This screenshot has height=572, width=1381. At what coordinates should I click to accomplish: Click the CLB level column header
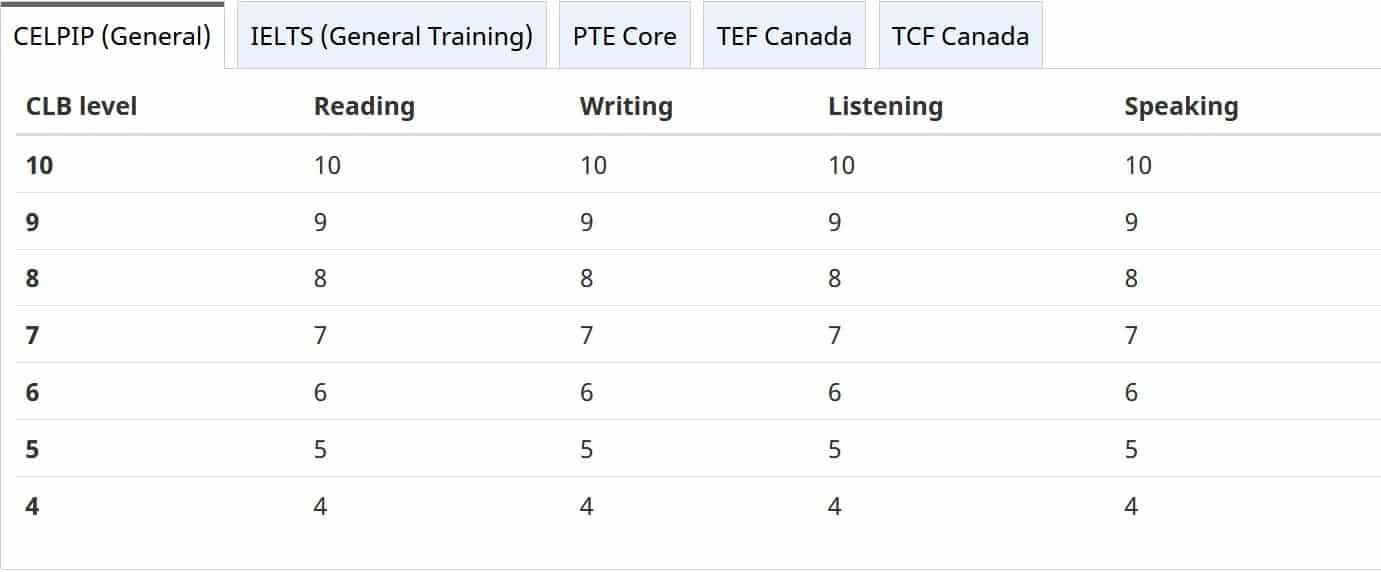click(x=82, y=106)
